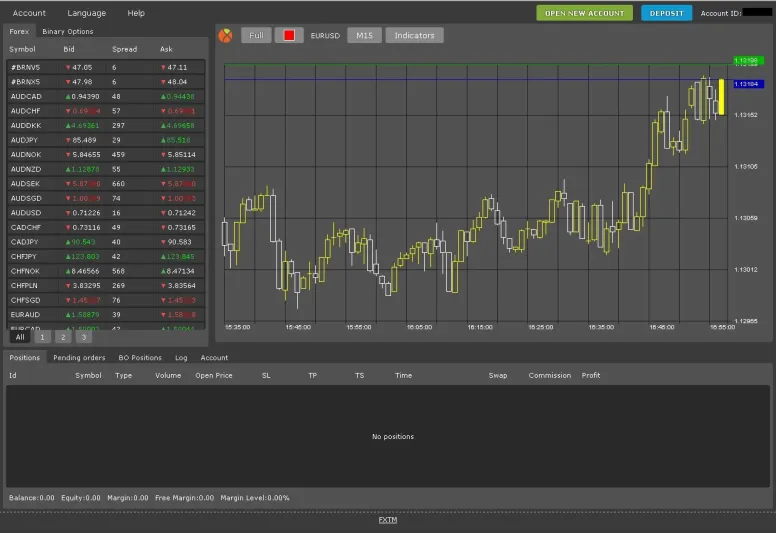This screenshot has height=533, width=776.
Task: Switch to the Binary Options tab
Action: pyautogui.click(x=68, y=31)
